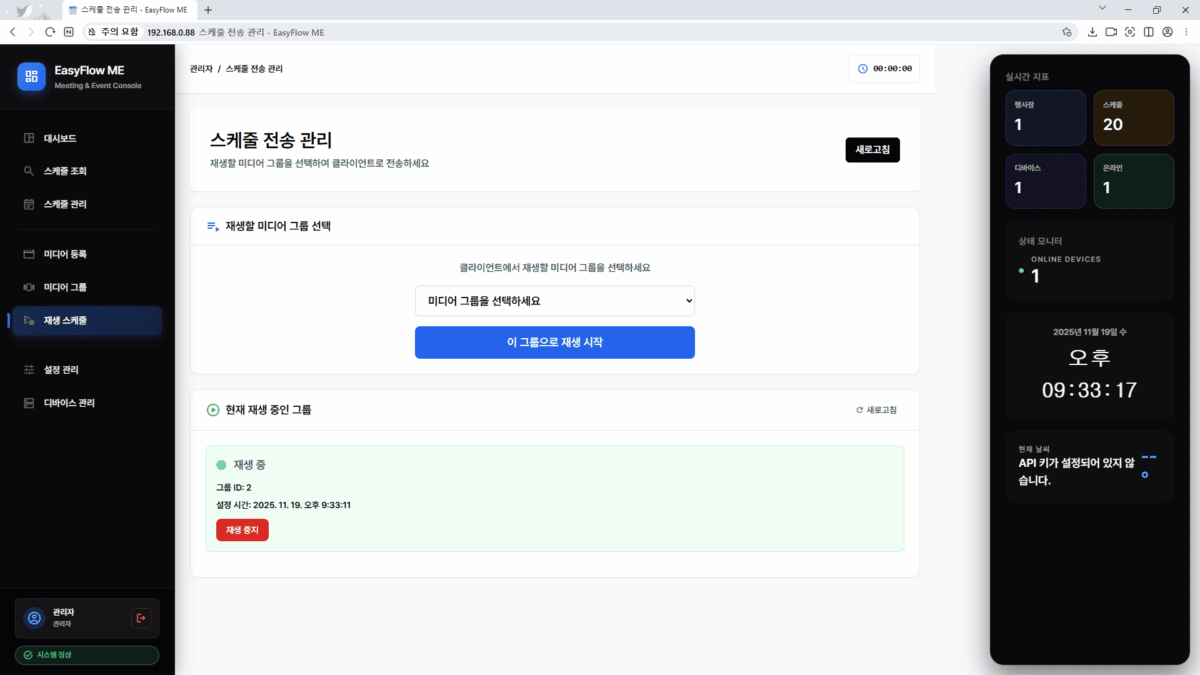Select the highlighted 재생 스케줄 icon

click(31, 320)
